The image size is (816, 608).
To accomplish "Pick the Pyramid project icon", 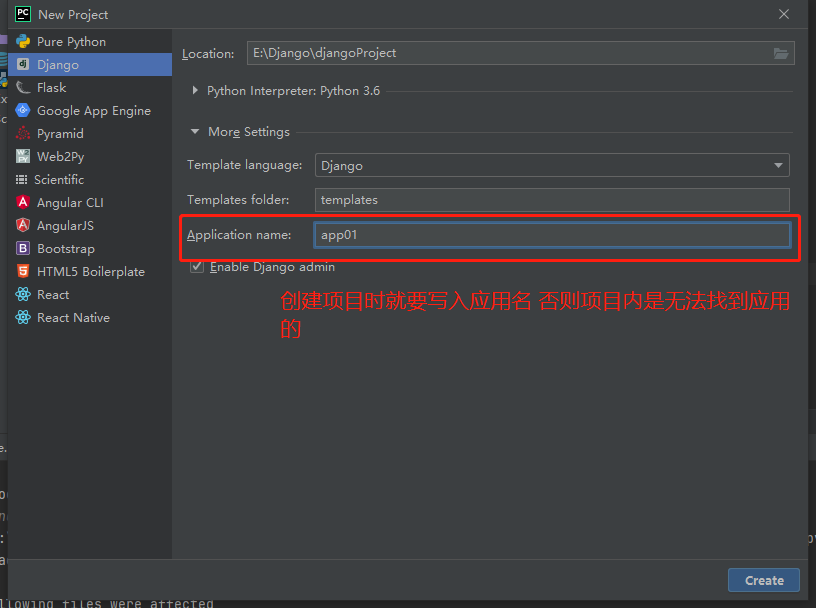I will click(23, 133).
